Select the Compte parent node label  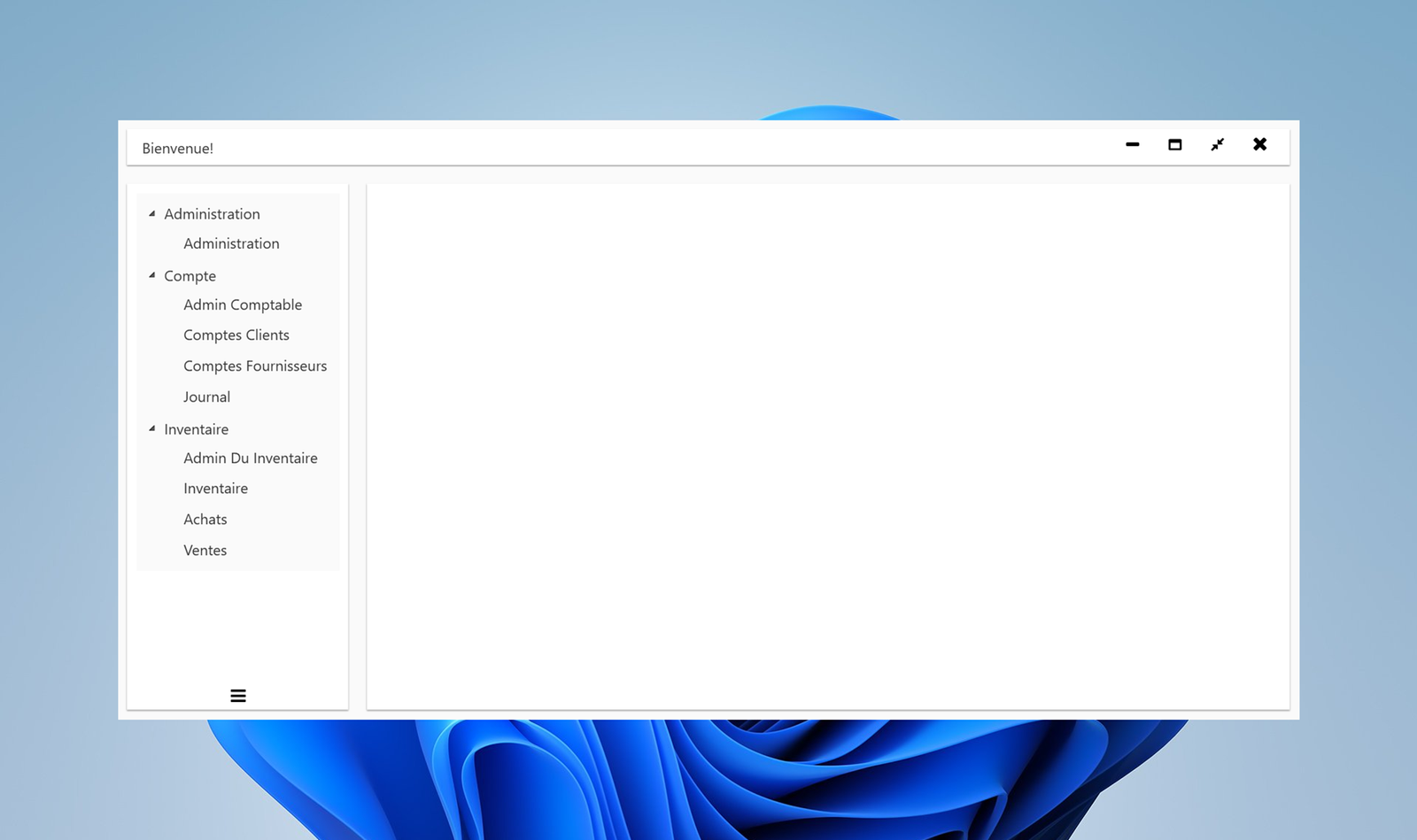[x=190, y=276]
